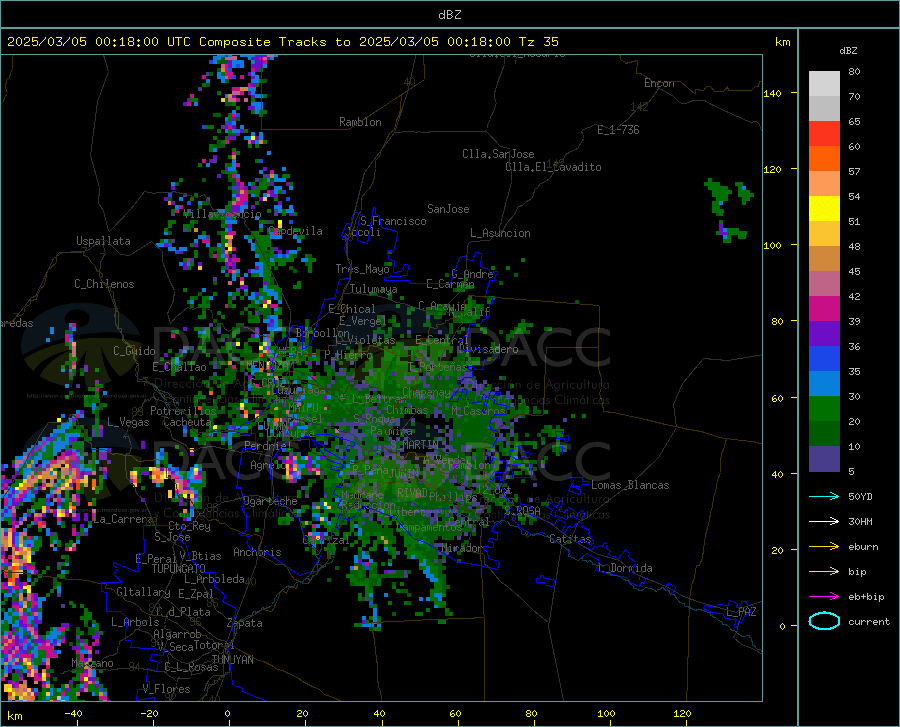900x727 pixels.
Task: Click the Tres_Mayo label
Action: (362, 269)
